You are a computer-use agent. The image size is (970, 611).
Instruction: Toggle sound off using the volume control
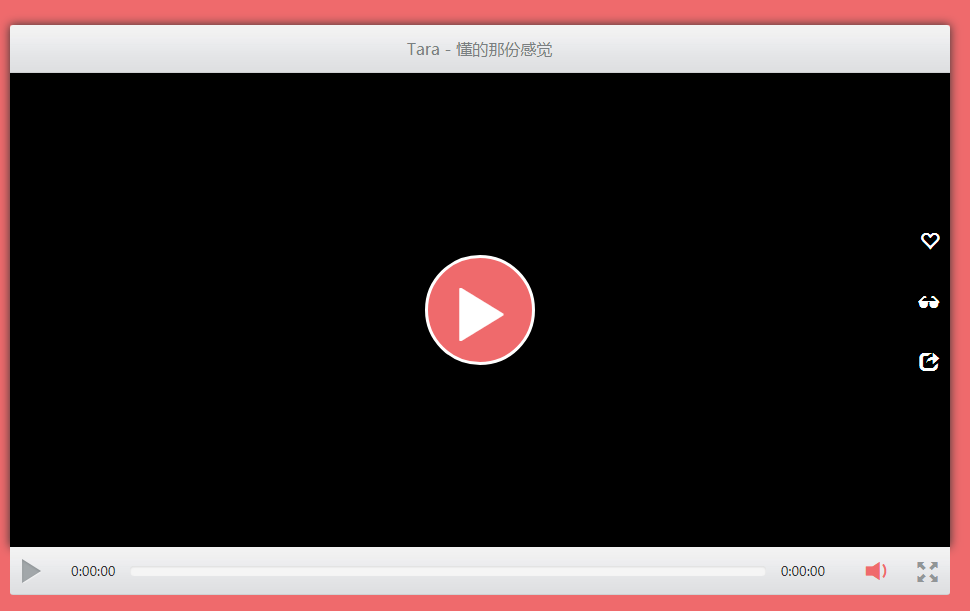876,571
